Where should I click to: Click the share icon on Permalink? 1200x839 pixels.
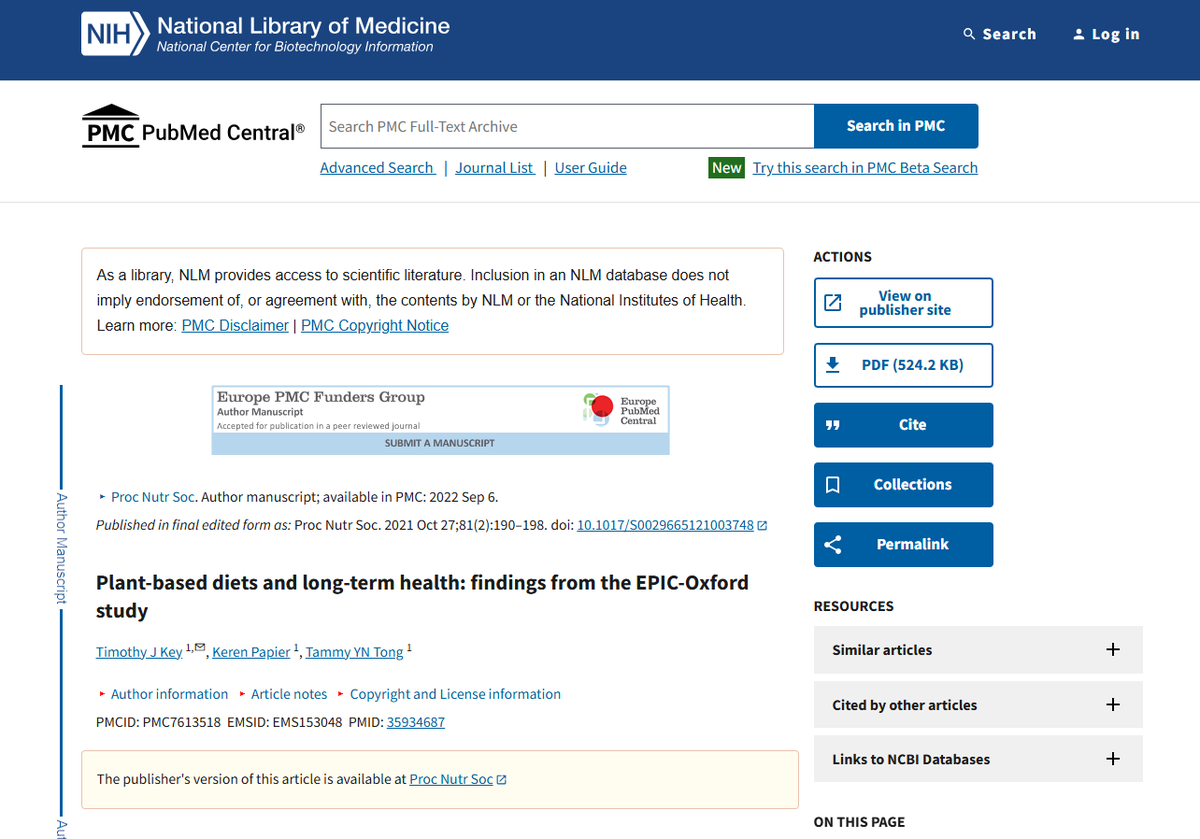point(832,545)
